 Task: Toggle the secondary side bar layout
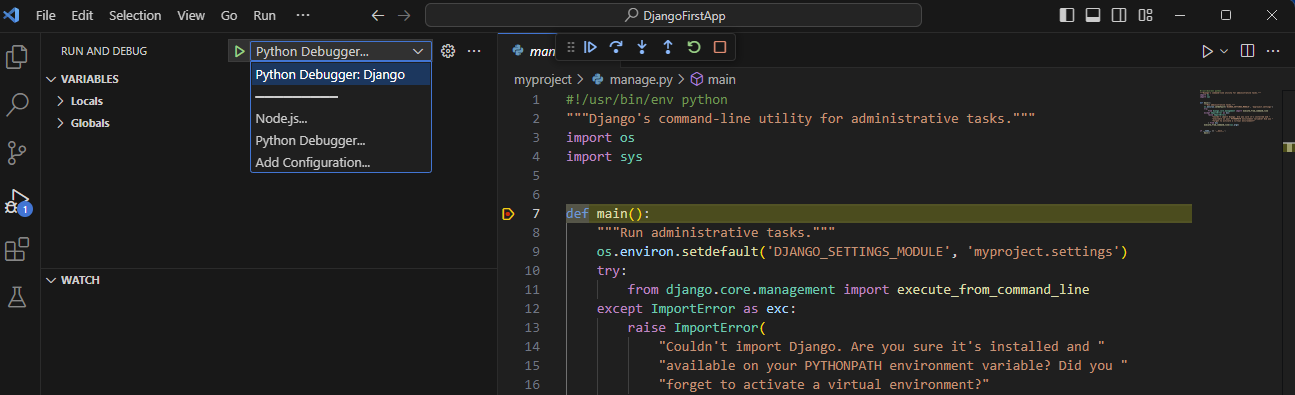pyautogui.click(x=1119, y=16)
